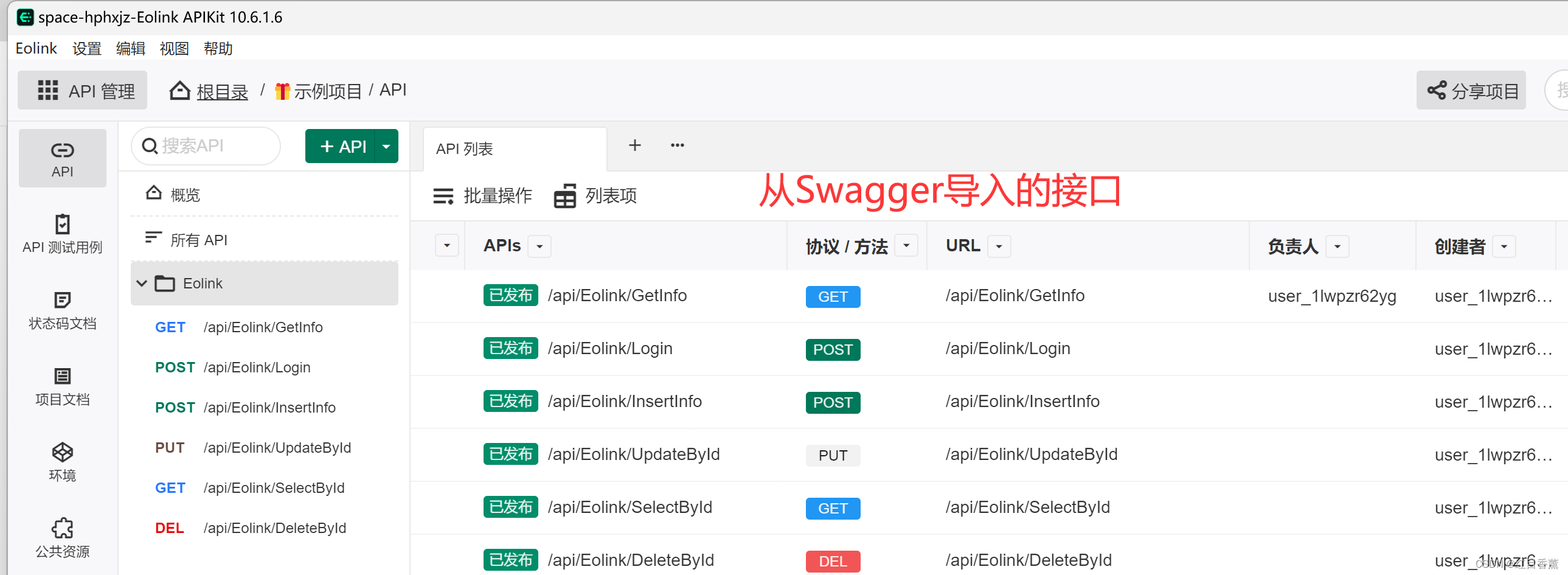Click 批量操作 batch operations
The image size is (1568, 575).
pos(482,195)
